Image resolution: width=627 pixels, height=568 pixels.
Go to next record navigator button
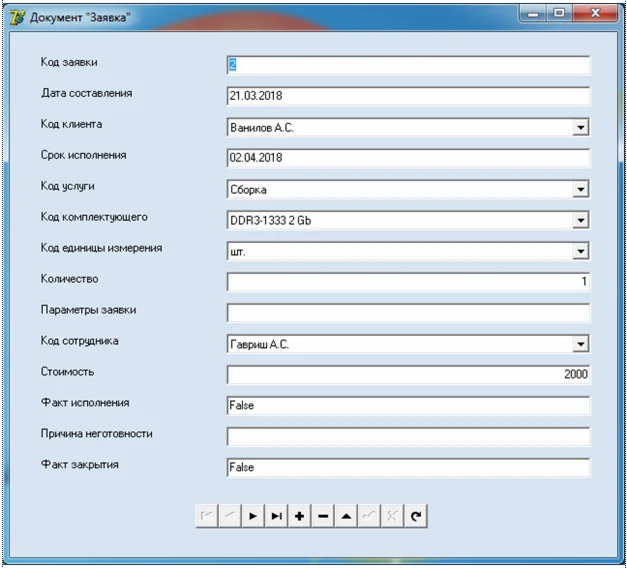coord(253,516)
